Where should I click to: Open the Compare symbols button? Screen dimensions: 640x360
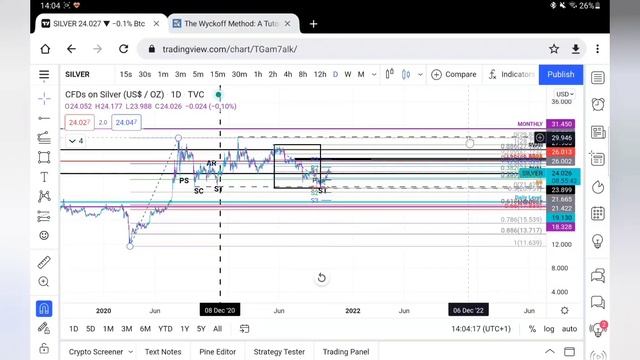point(453,75)
